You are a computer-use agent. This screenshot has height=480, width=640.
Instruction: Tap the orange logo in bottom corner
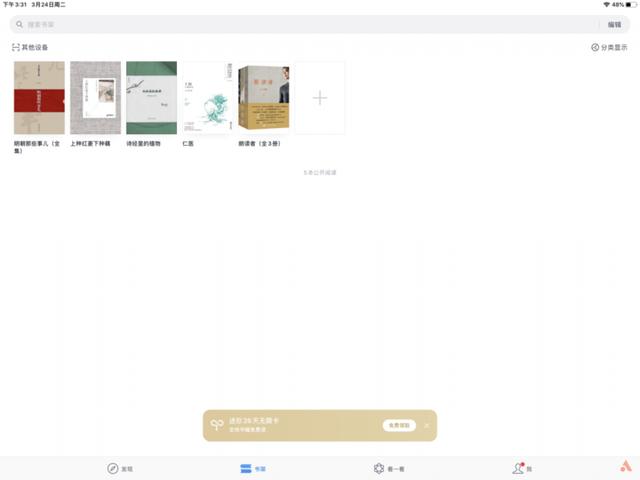(625, 467)
